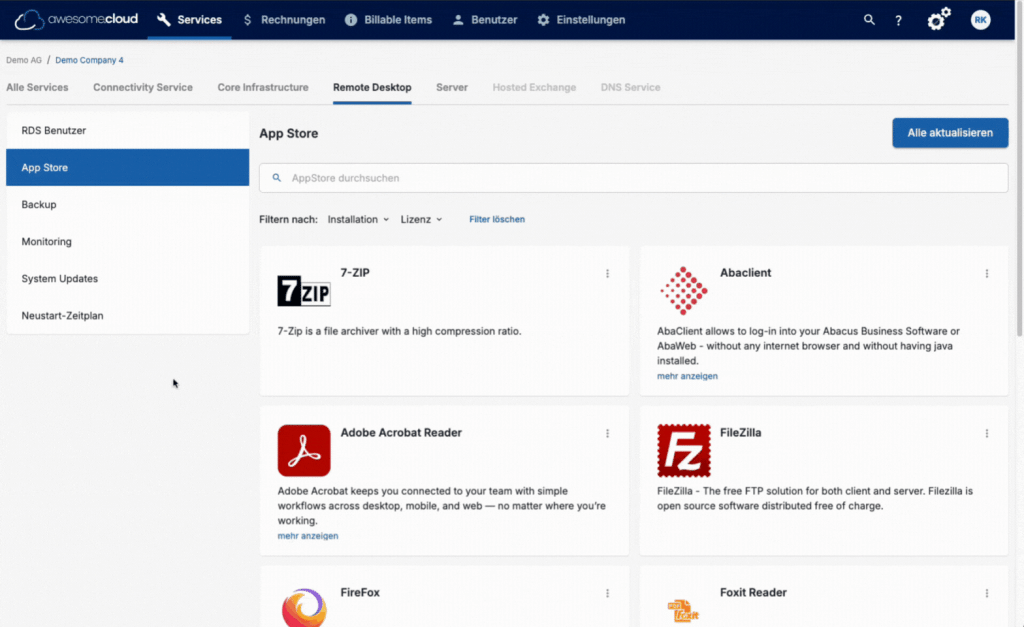Open the FileZilla card options menu

coord(987,434)
